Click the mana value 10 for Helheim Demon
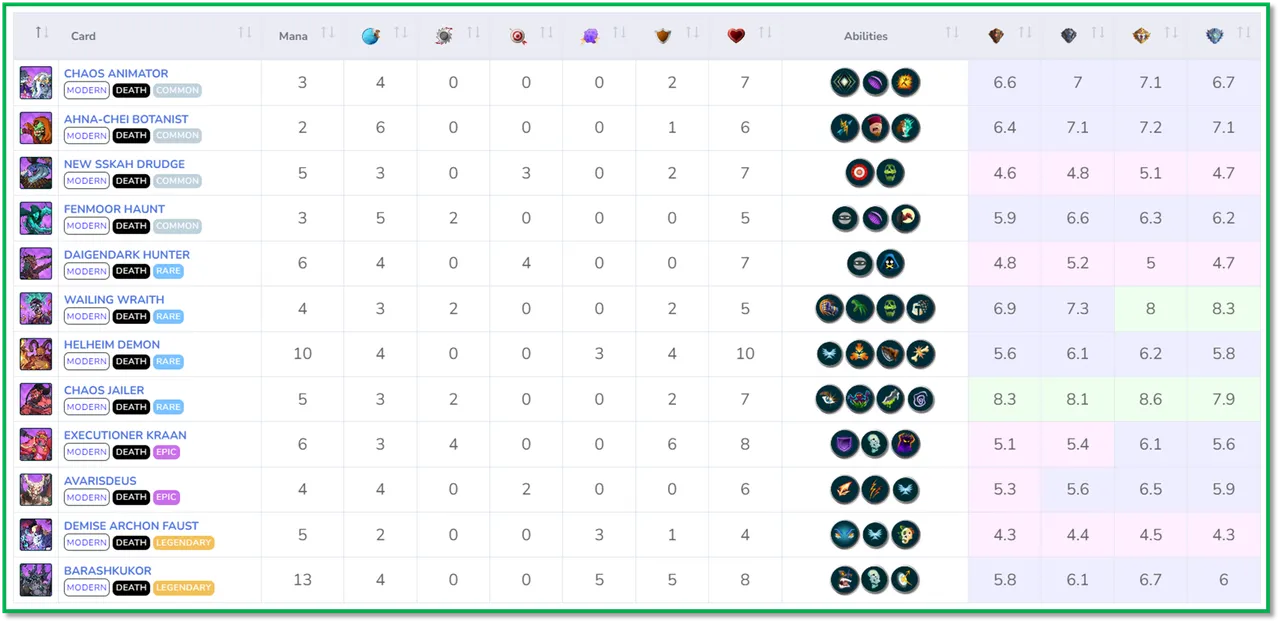Screen dimensions: 1280x623 click(x=302, y=354)
